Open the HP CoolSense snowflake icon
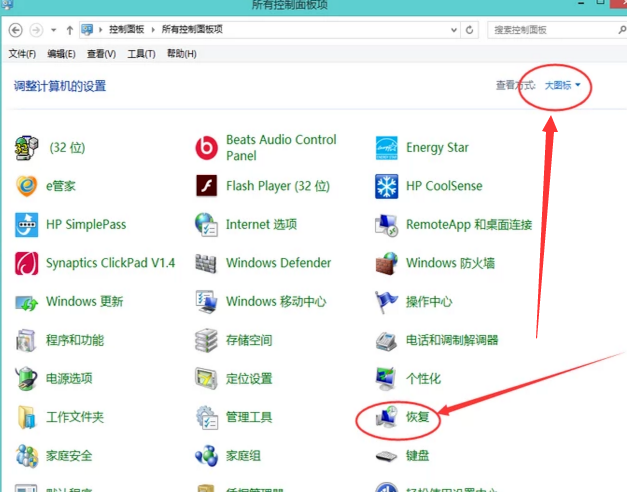Viewport: 627px width, 492px height. pos(387,186)
